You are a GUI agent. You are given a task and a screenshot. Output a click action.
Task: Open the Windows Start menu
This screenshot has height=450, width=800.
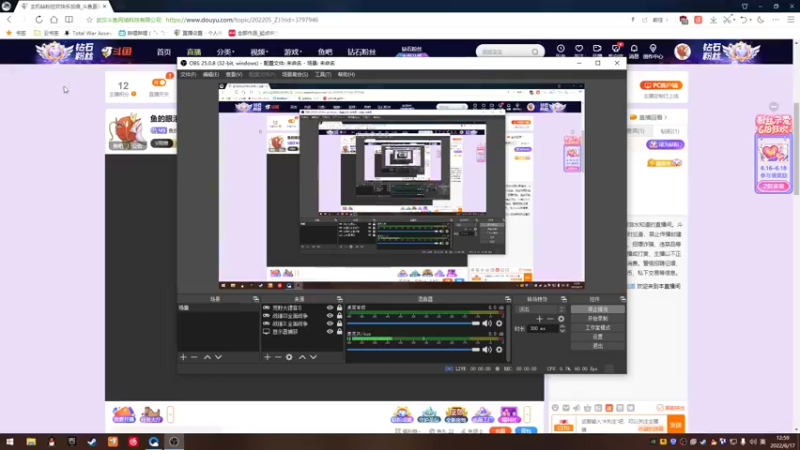(x=10, y=442)
